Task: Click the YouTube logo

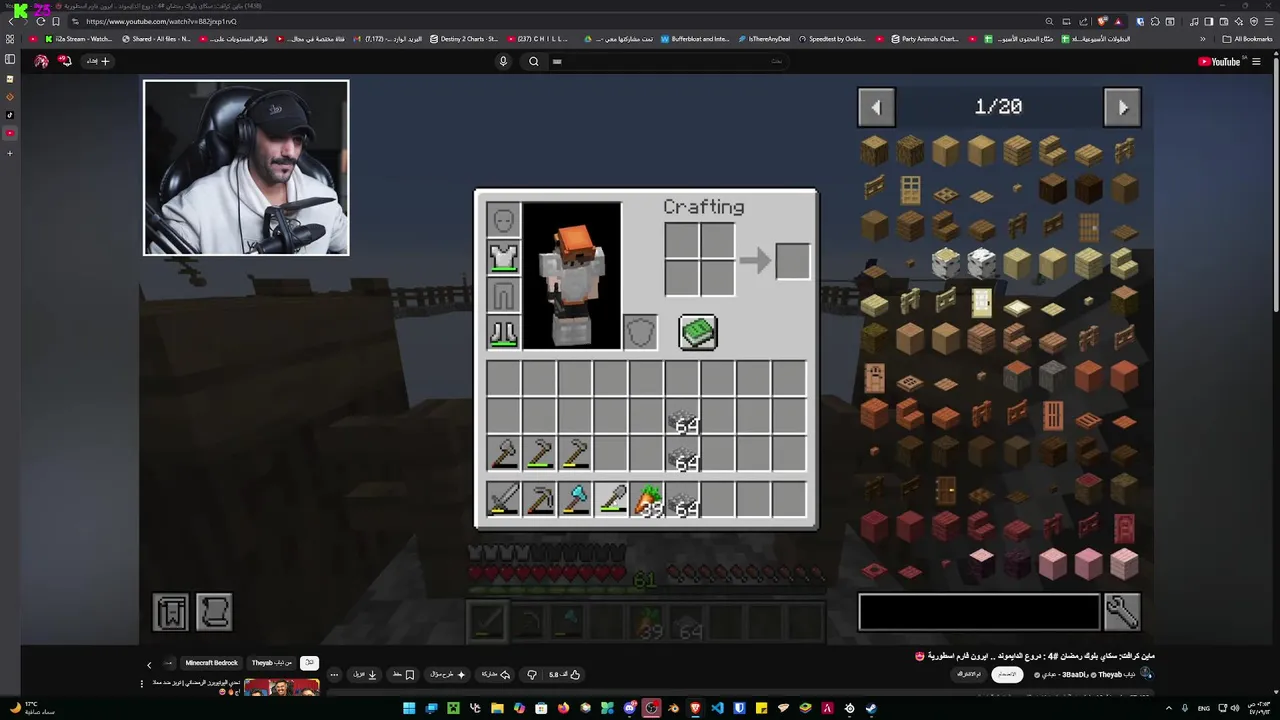Action: coord(1219,62)
